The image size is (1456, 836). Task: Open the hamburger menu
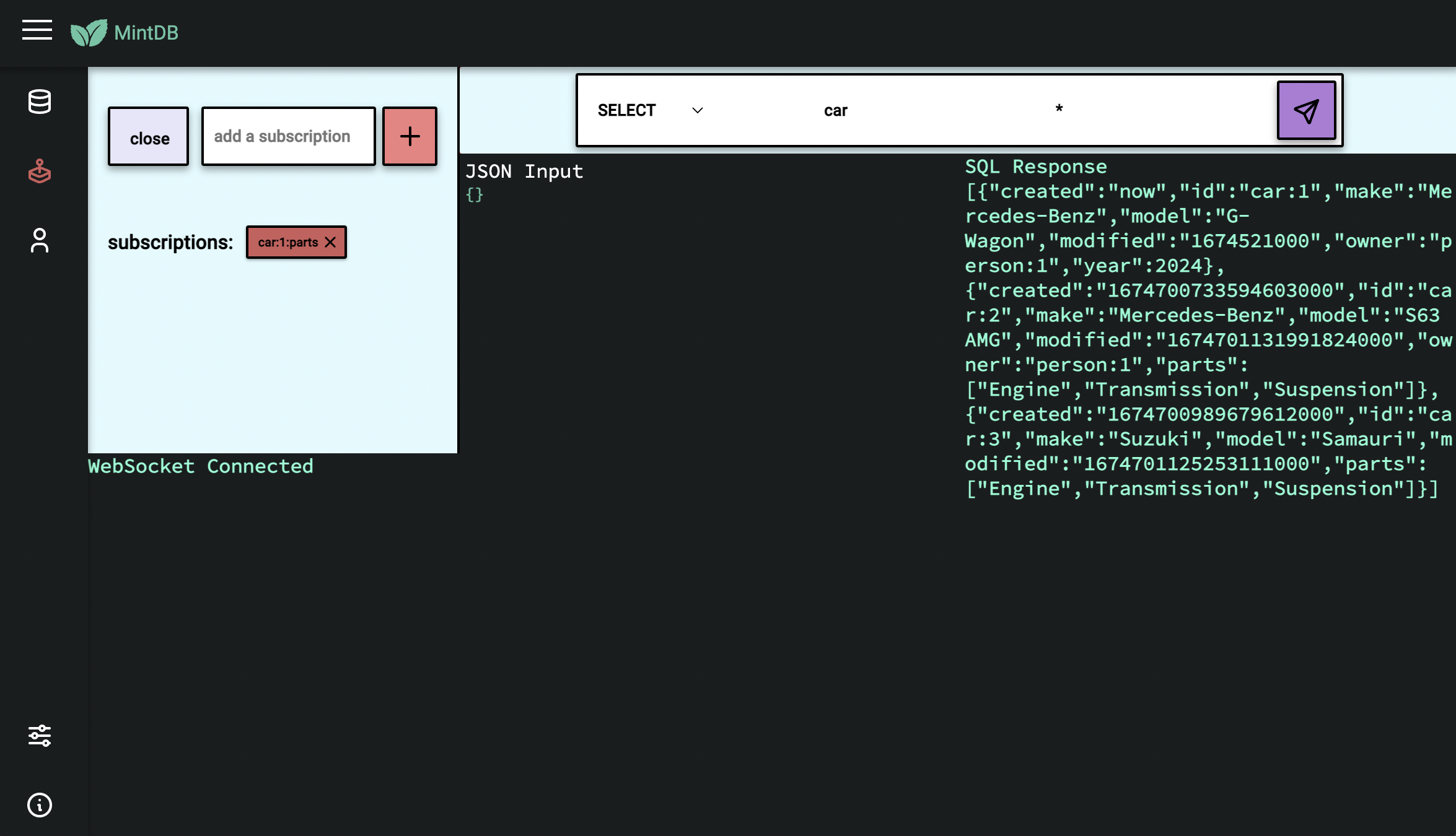coord(37,30)
